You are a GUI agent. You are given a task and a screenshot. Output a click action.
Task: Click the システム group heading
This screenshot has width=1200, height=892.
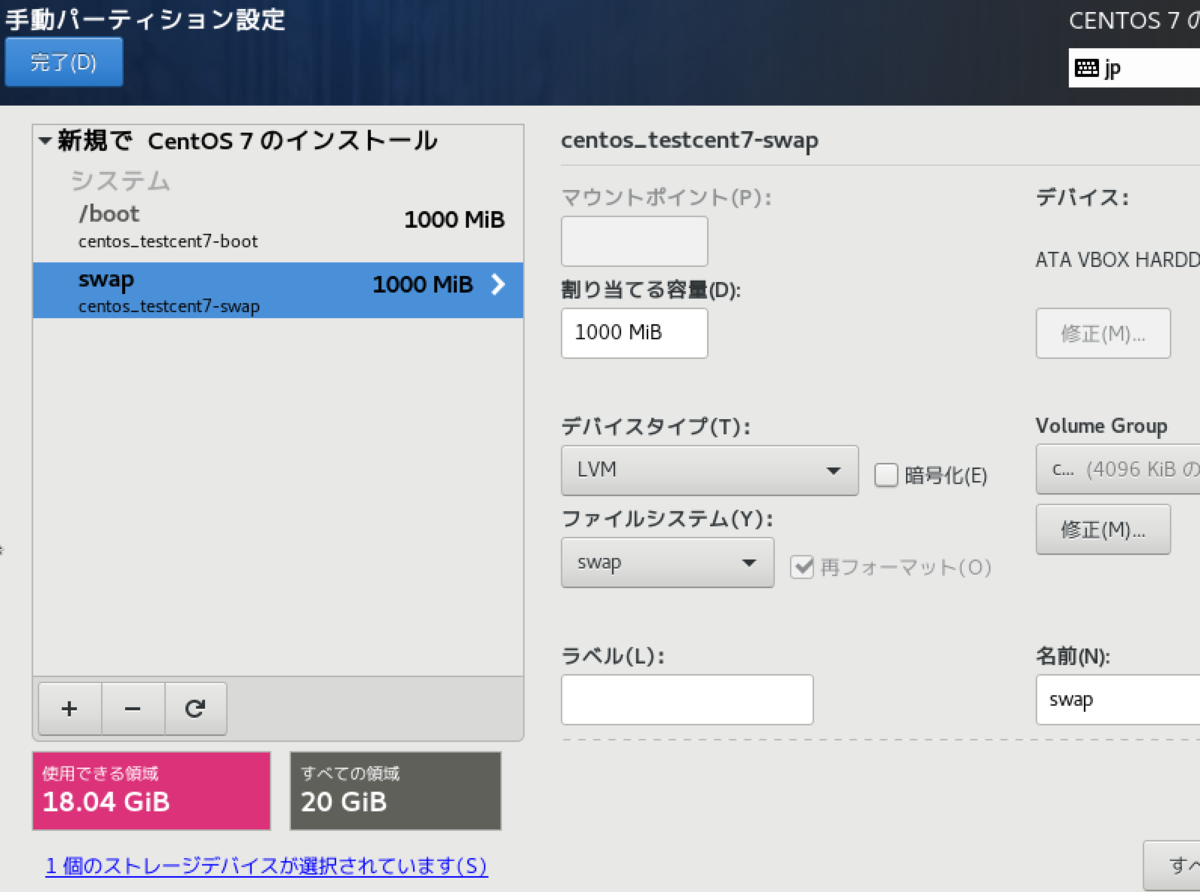click(x=120, y=181)
